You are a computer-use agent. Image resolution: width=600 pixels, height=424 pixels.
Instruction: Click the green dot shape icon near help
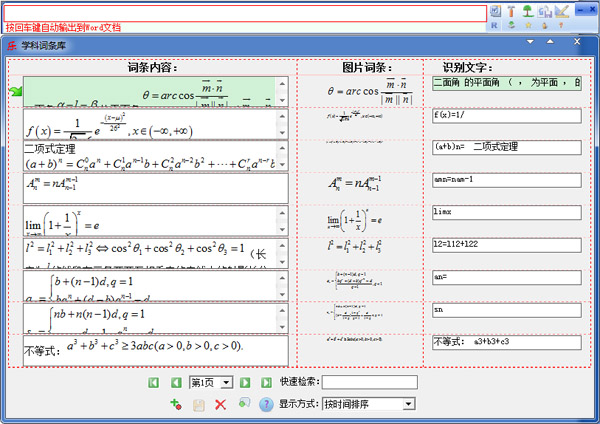(244, 402)
